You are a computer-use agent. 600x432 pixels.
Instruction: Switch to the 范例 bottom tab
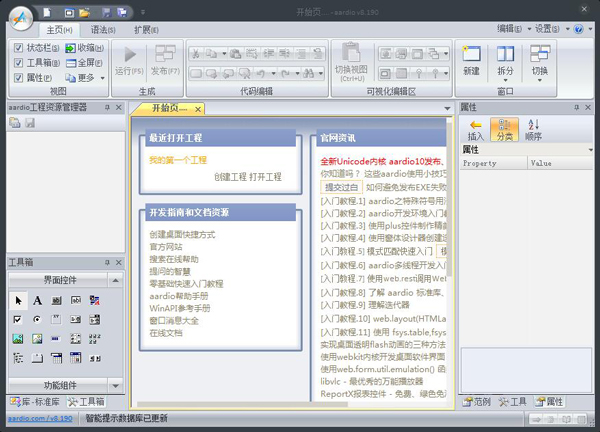click(476, 402)
